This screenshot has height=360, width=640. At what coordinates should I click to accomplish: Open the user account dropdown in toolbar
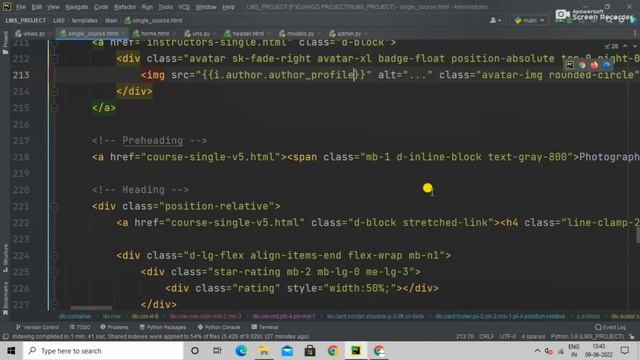496,20
